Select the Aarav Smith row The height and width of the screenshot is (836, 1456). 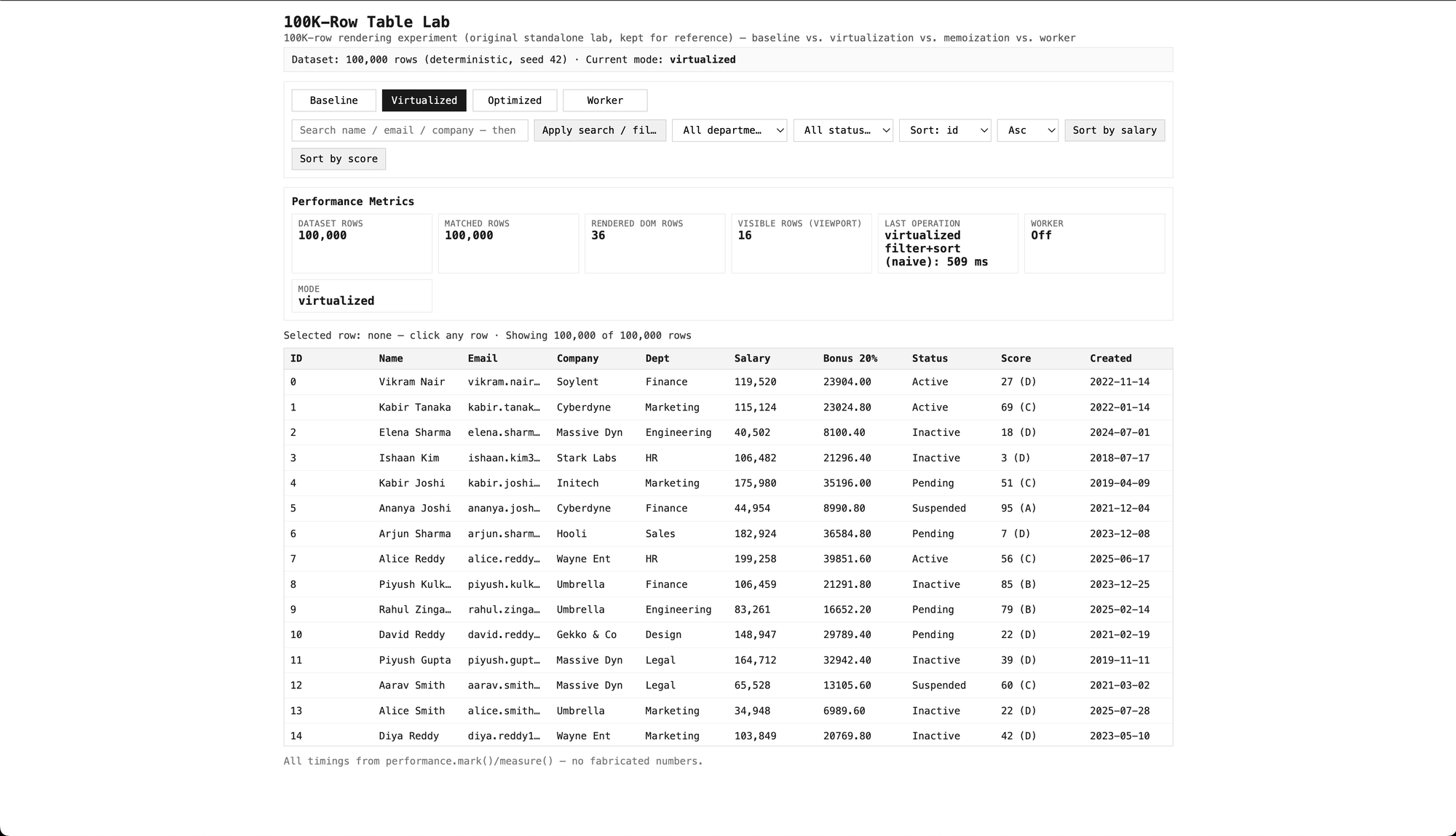tap(728, 685)
